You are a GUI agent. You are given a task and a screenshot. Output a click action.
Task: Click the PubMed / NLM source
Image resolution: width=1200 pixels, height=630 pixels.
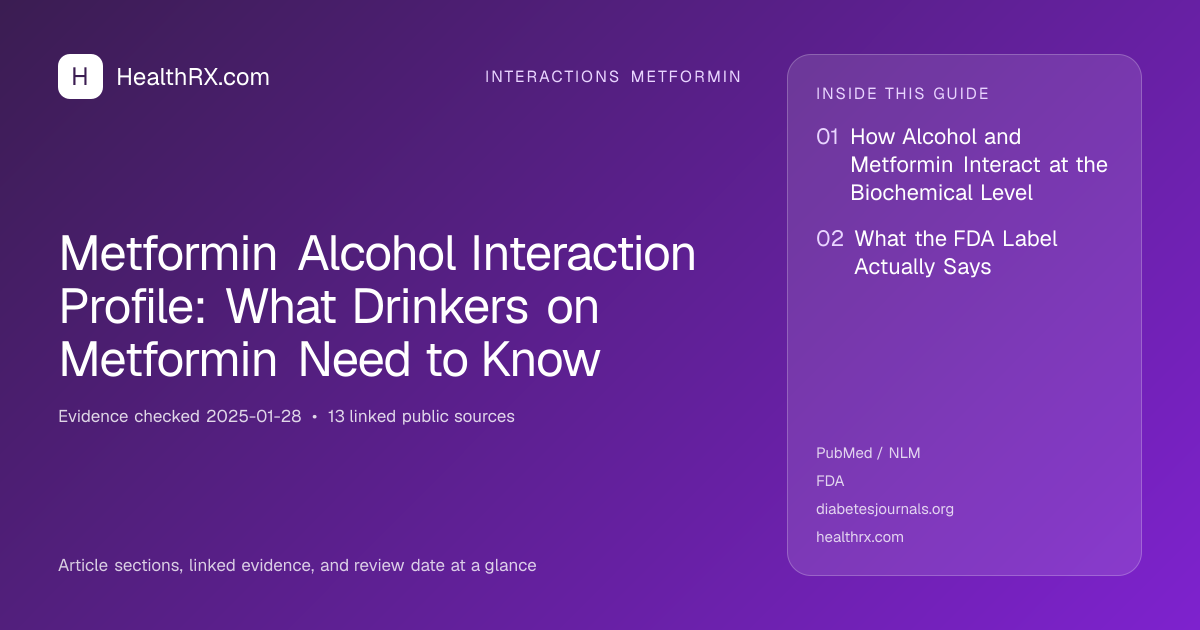click(868, 453)
